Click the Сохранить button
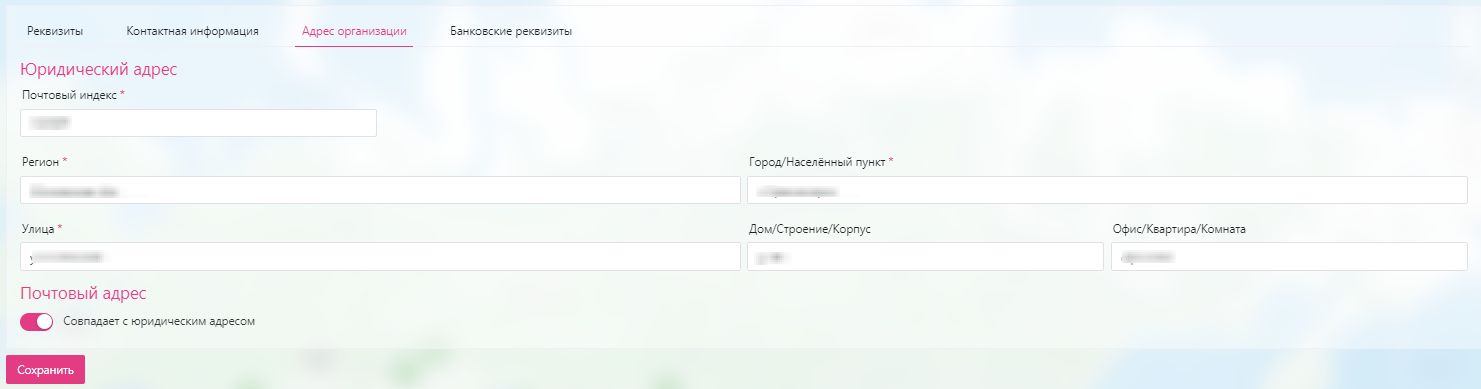 point(46,369)
